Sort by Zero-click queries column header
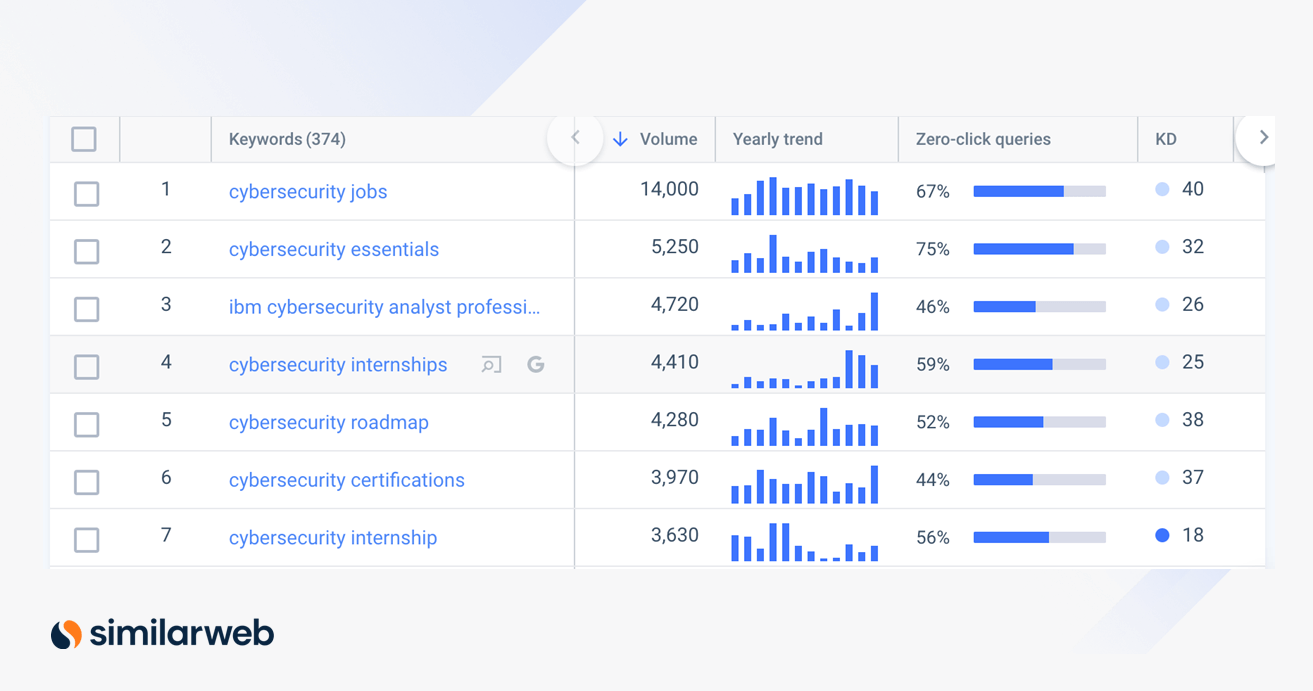The width and height of the screenshot is (1313, 691). pyautogui.click(x=982, y=139)
